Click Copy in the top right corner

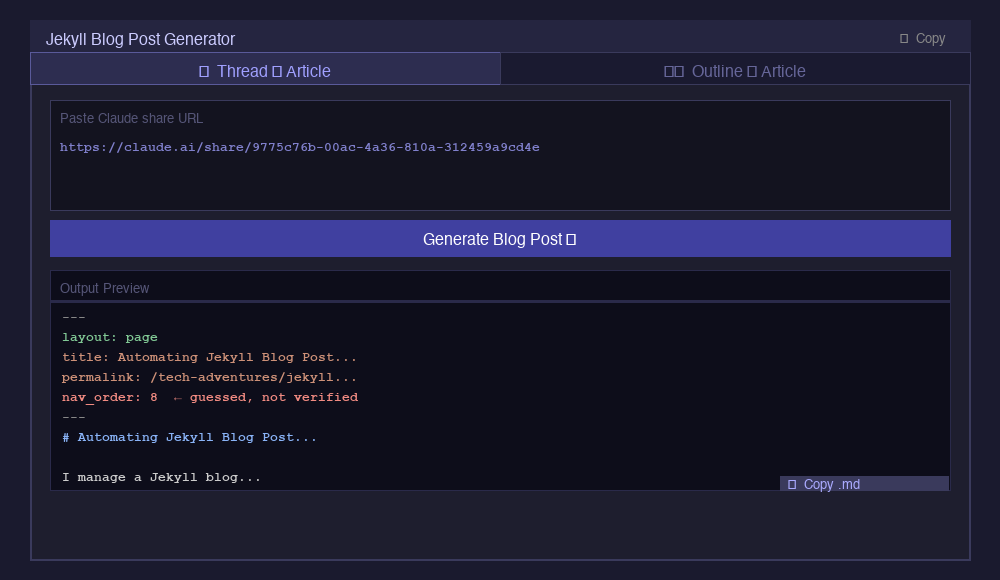[922, 38]
